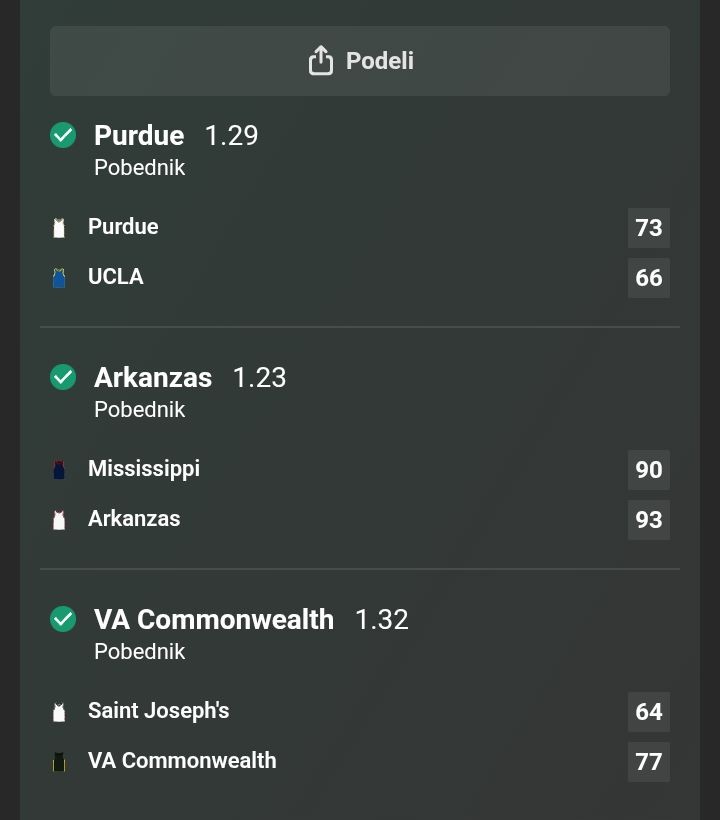
Task: Open the Purdue winner bet heading
Action: [x=139, y=135]
